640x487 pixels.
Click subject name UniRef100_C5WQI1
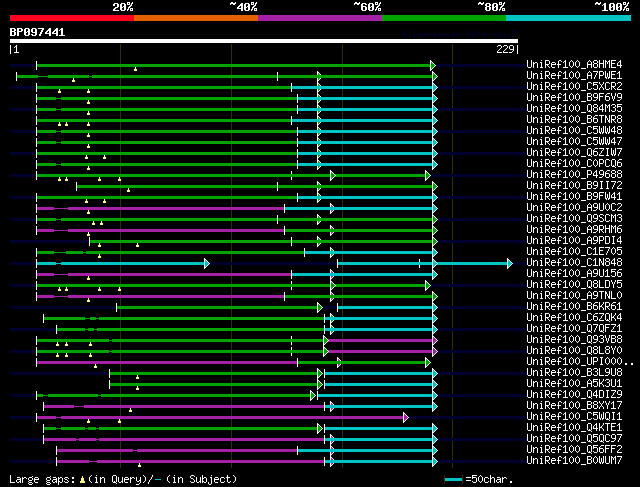tap(574, 417)
